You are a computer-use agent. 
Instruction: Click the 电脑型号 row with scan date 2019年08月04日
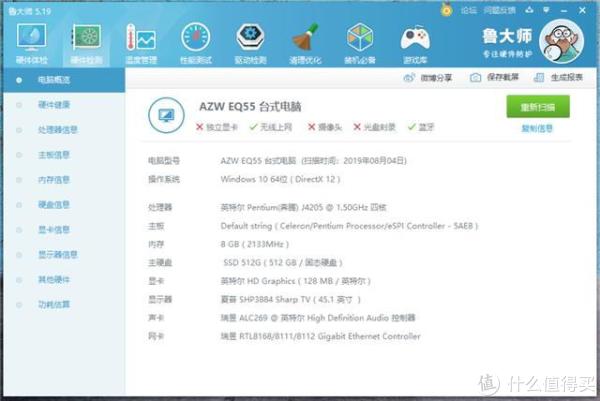point(277,161)
